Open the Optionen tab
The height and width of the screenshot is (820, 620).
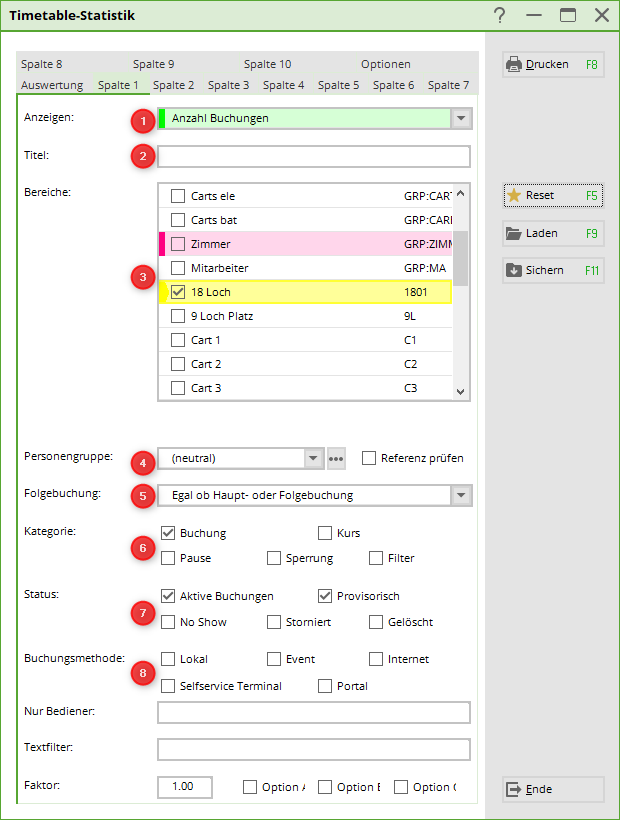tap(386, 64)
